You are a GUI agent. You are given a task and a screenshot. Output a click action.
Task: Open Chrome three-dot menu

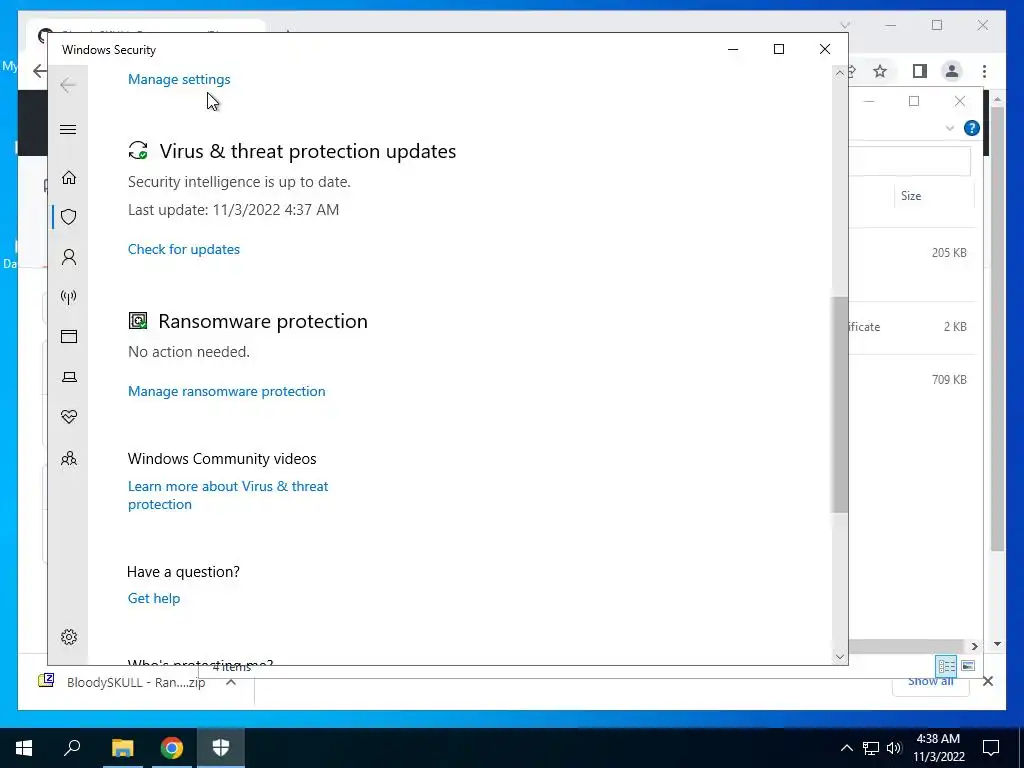tap(984, 71)
